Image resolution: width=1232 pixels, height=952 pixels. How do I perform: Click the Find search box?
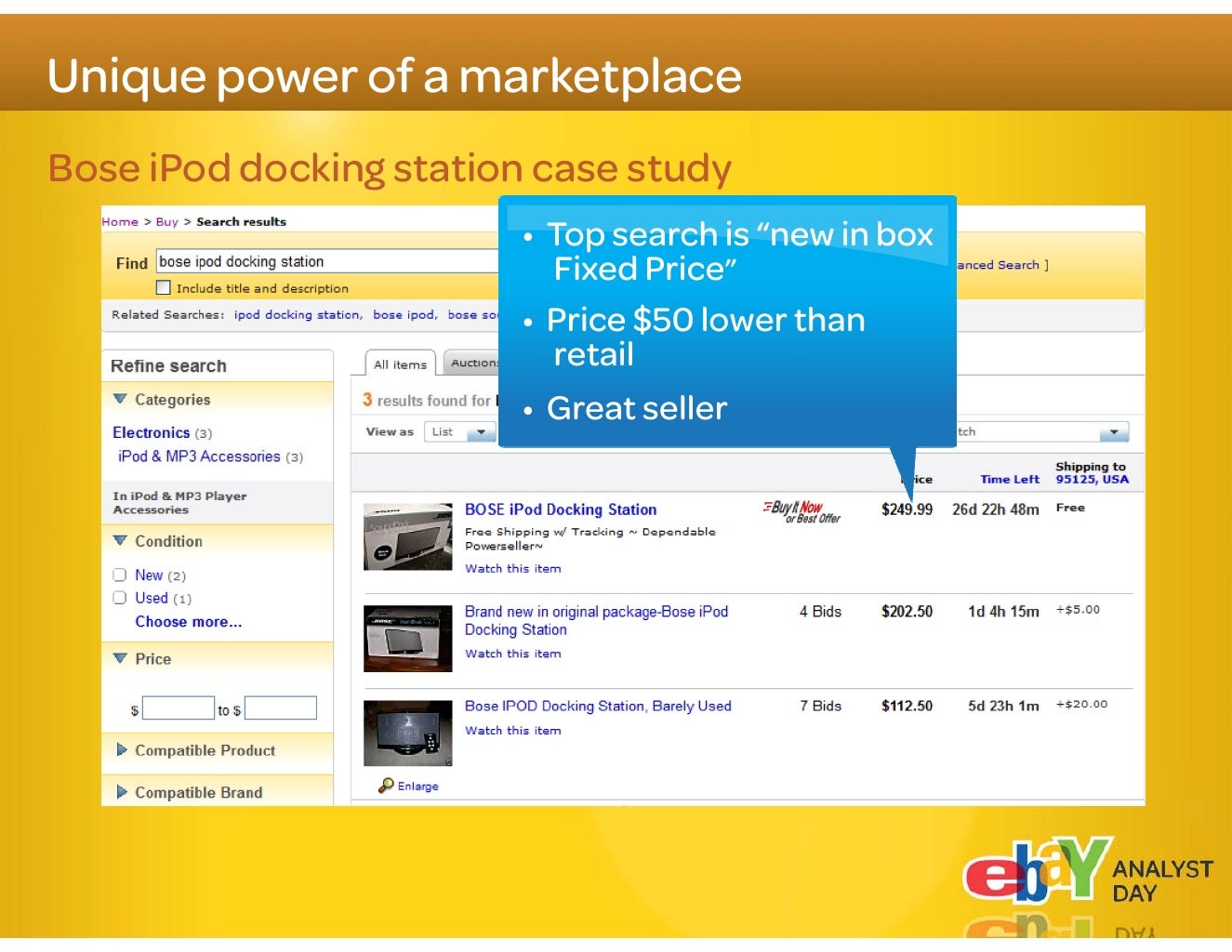pos(327,261)
